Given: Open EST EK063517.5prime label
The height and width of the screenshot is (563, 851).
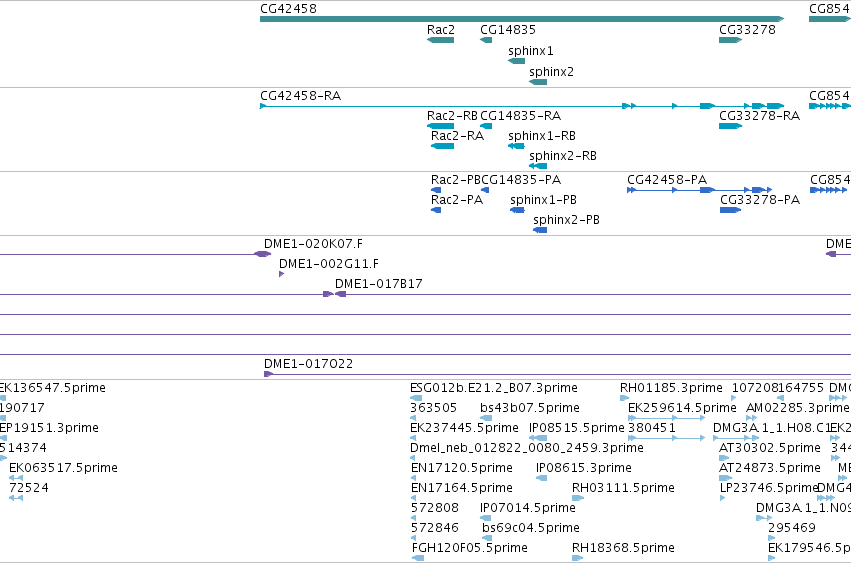Looking at the screenshot, I should tap(63, 468).
